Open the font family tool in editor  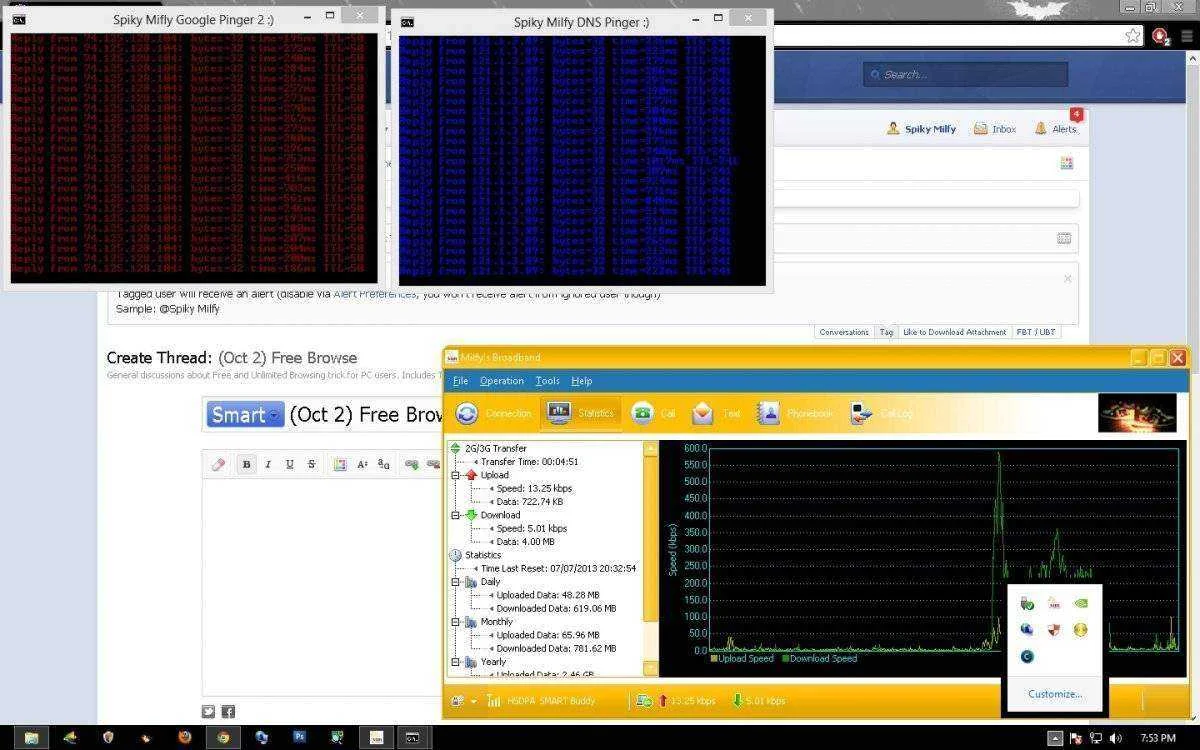(x=383, y=464)
